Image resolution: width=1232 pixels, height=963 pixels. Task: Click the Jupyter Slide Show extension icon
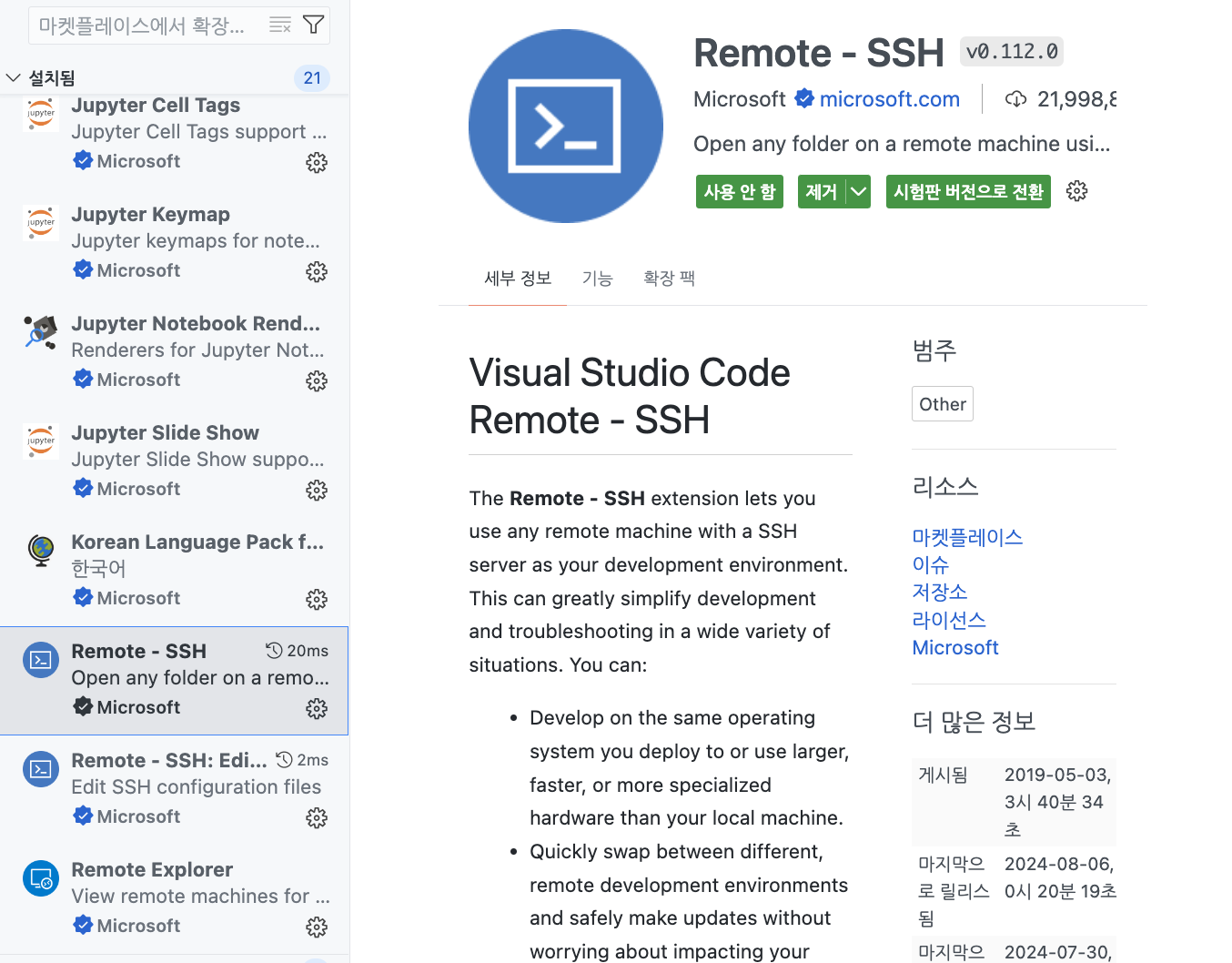pyautogui.click(x=41, y=441)
